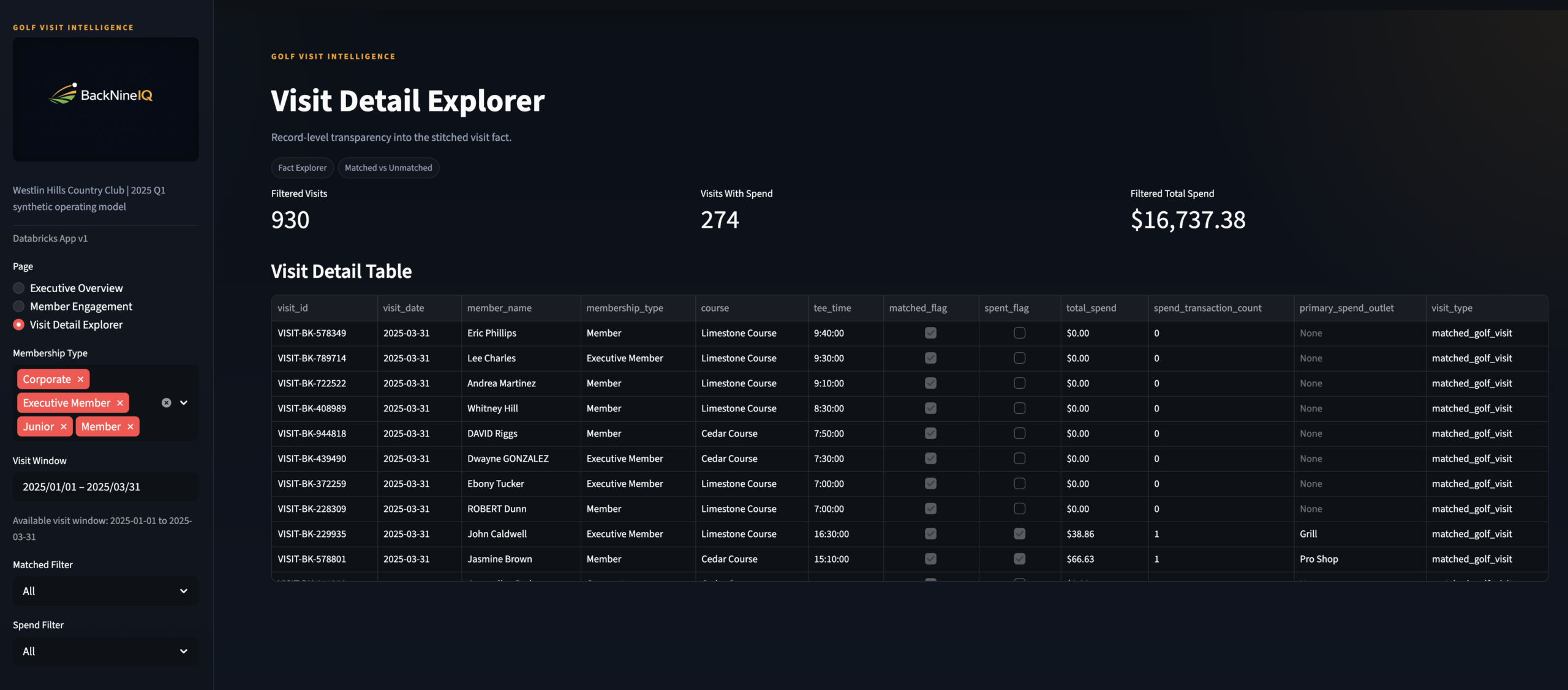Select the visit row for Jasmine Brown
Viewport: 1568px width, 690px height.
click(x=499, y=558)
